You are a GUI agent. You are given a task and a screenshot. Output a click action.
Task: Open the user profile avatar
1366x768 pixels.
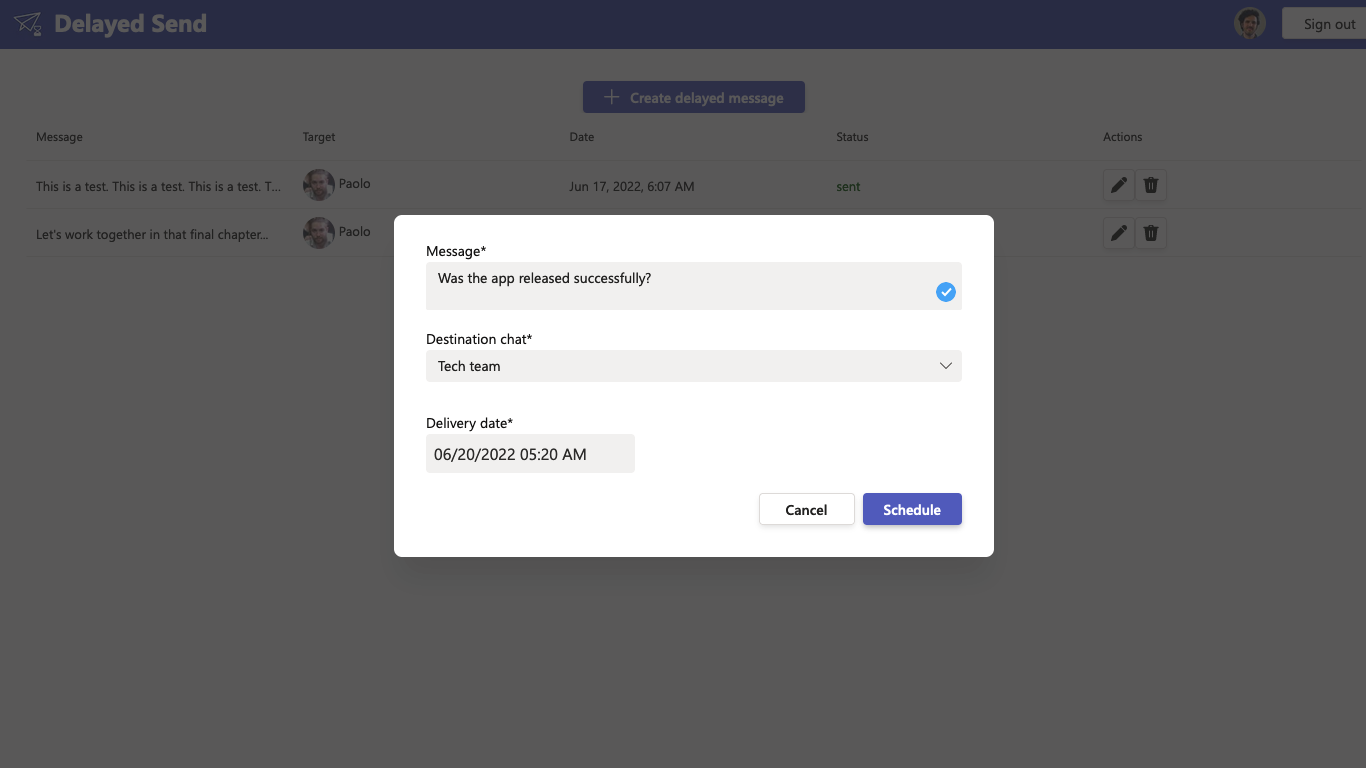pyautogui.click(x=1250, y=23)
